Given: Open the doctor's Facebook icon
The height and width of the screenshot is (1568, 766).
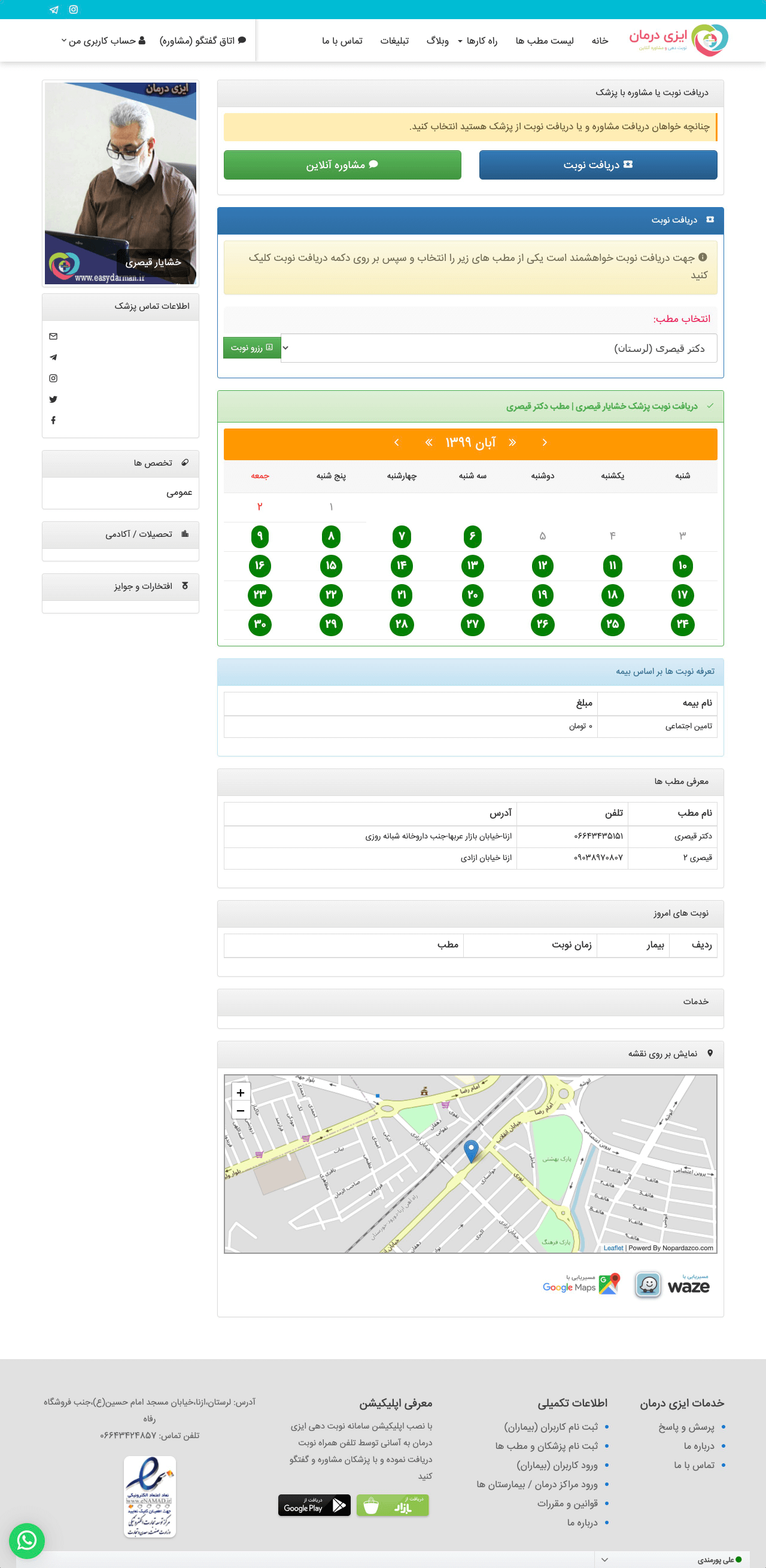Looking at the screenshot, I should [53, 420].
